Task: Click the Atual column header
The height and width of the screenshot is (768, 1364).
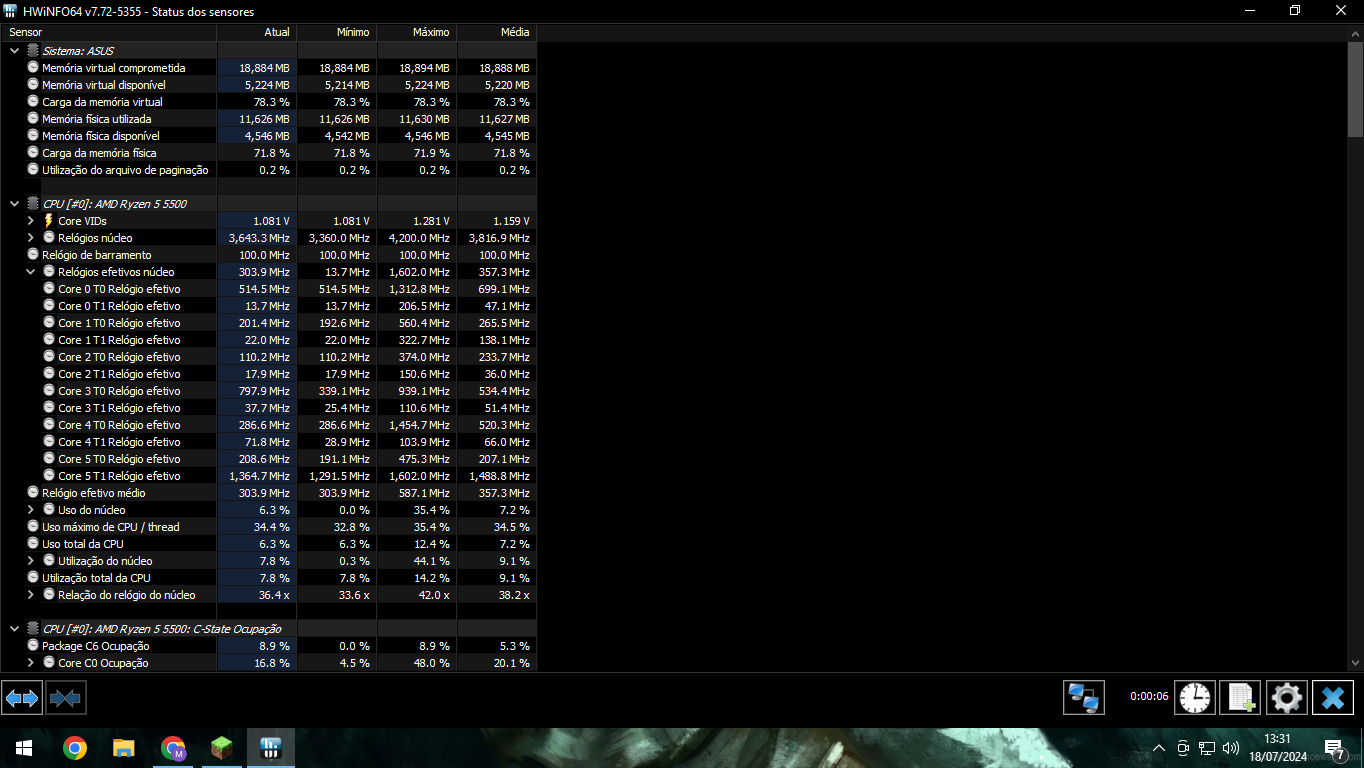Action: coord(257,32)
